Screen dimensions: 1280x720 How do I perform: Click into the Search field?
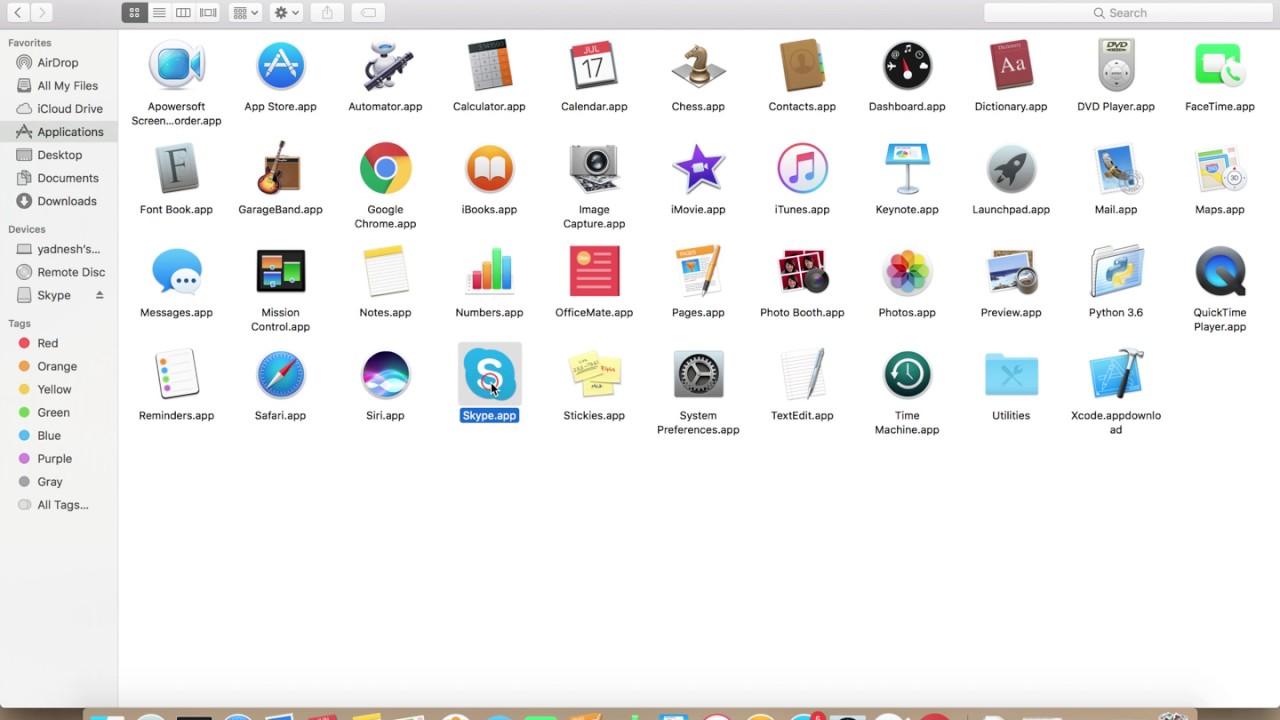point(1128,12)
